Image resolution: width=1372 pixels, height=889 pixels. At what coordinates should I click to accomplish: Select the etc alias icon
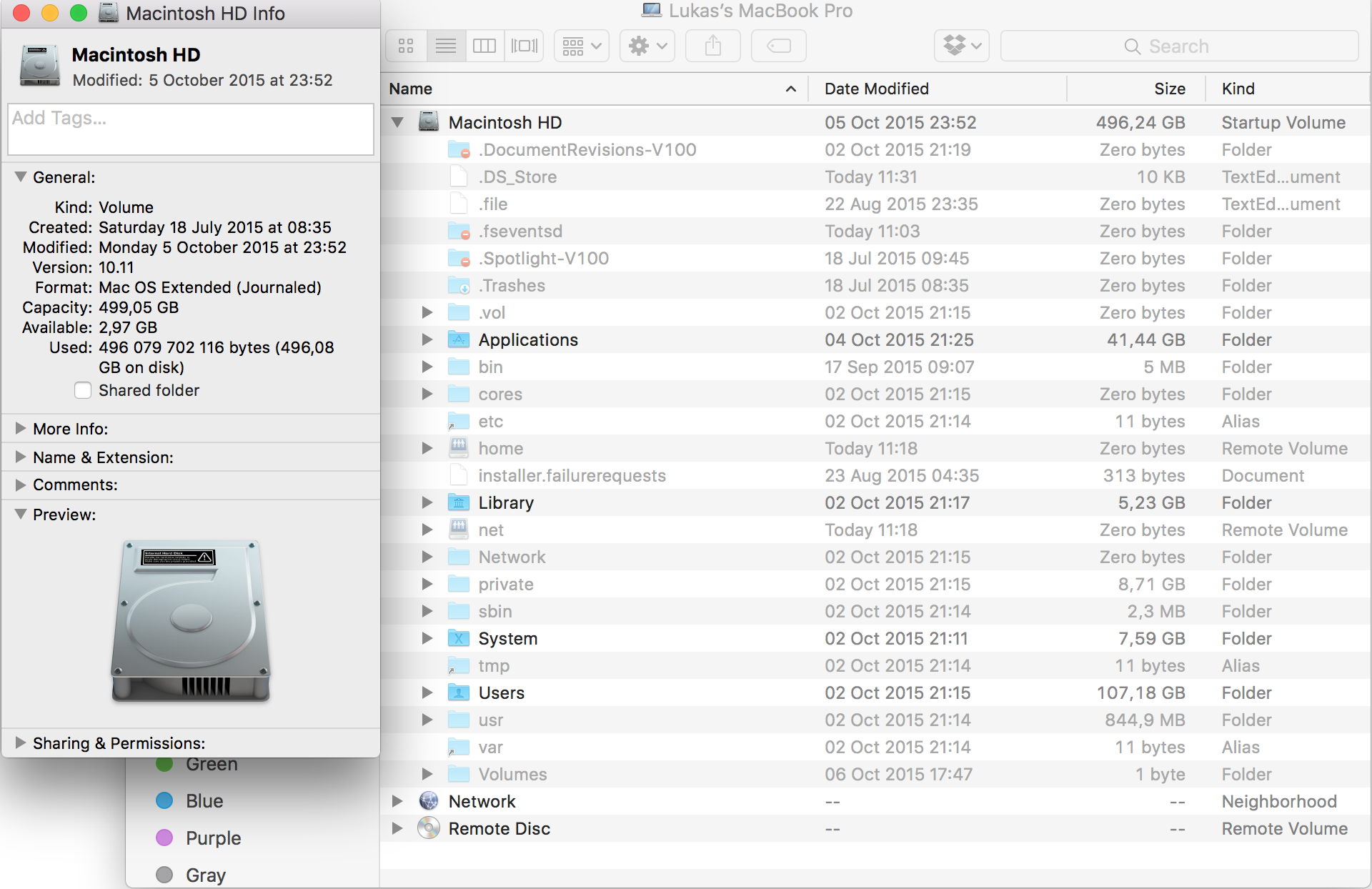click(459, 421)
